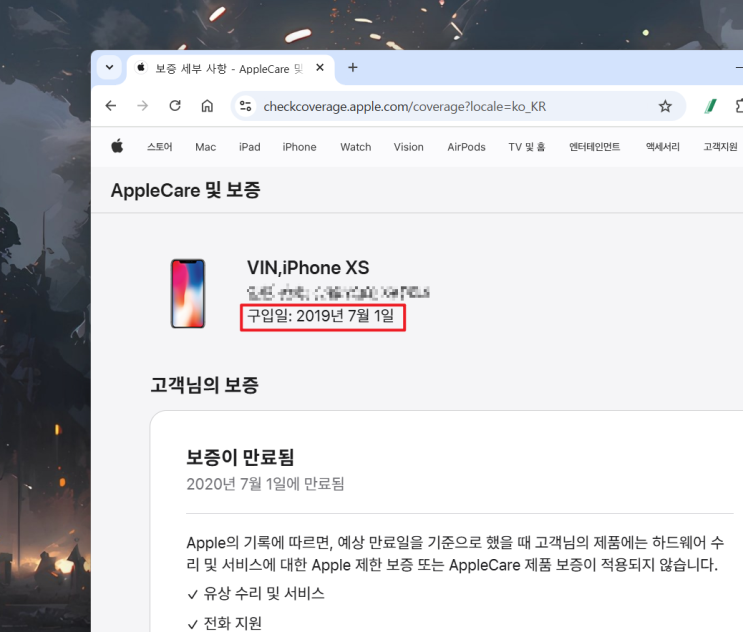Open the Vision menu item

(x=408, y=147)
